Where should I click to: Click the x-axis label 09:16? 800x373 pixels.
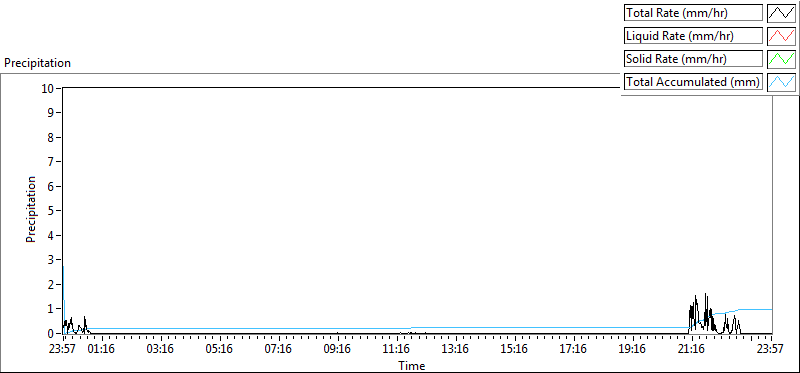coord(338,350)
